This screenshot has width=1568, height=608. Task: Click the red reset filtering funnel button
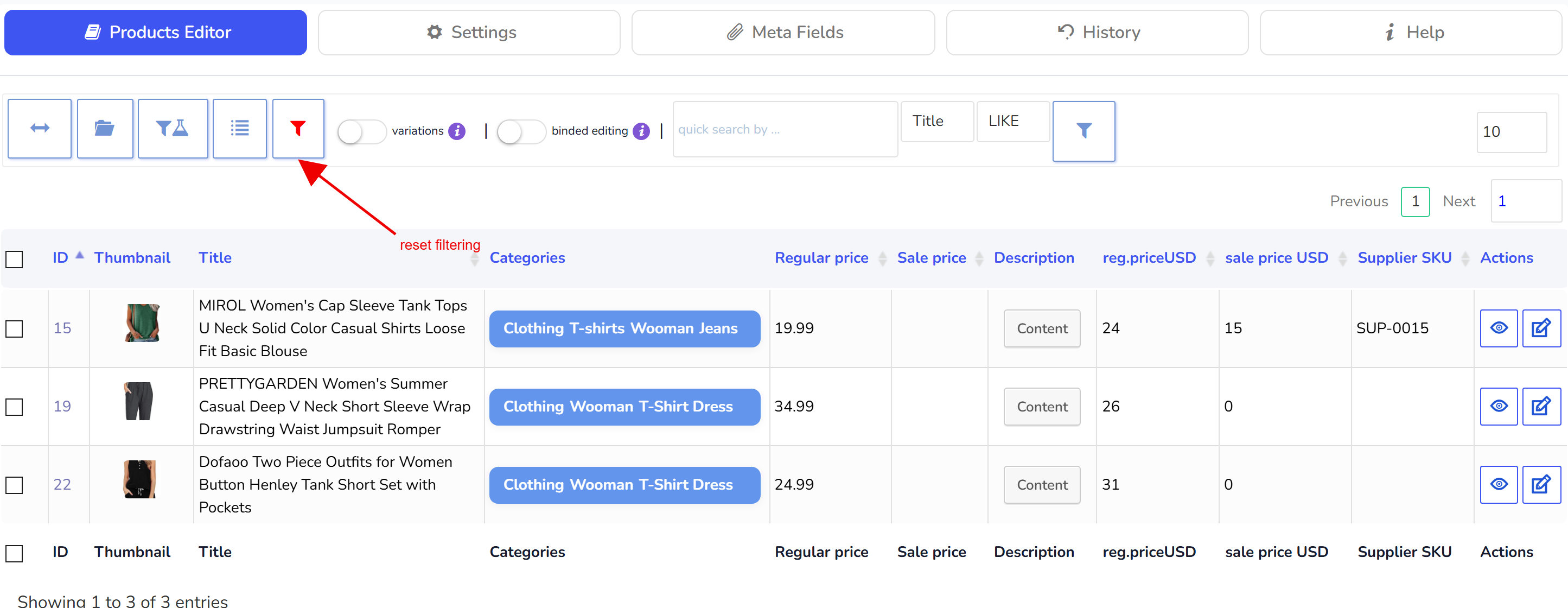point(298,129)
